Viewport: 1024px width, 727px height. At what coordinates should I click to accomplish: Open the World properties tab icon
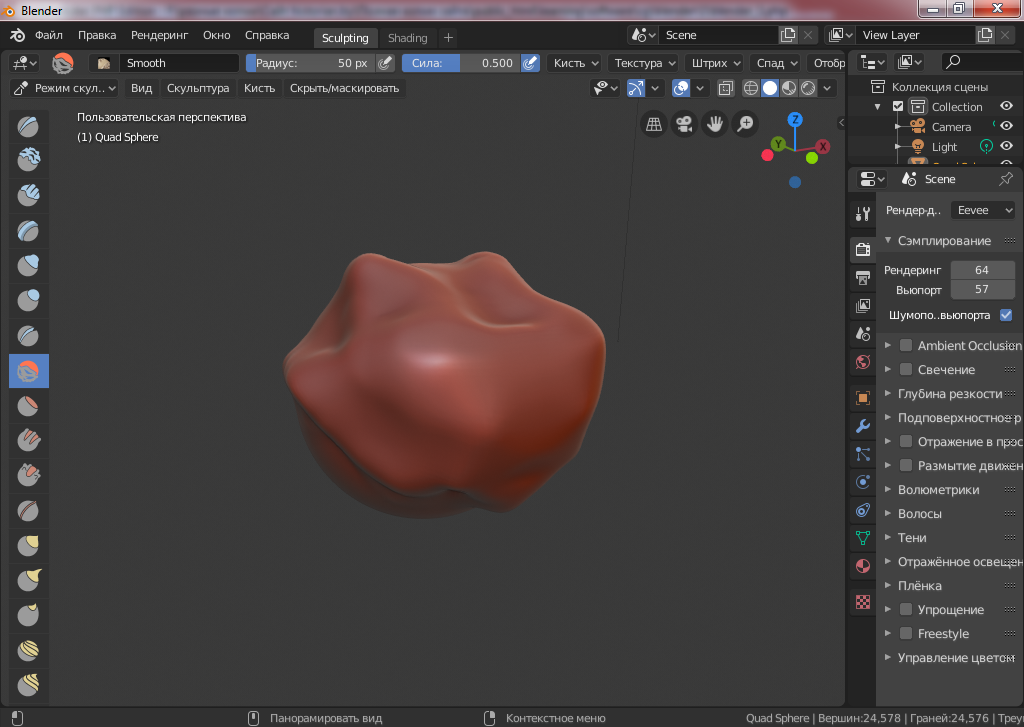tap(863, 362)
